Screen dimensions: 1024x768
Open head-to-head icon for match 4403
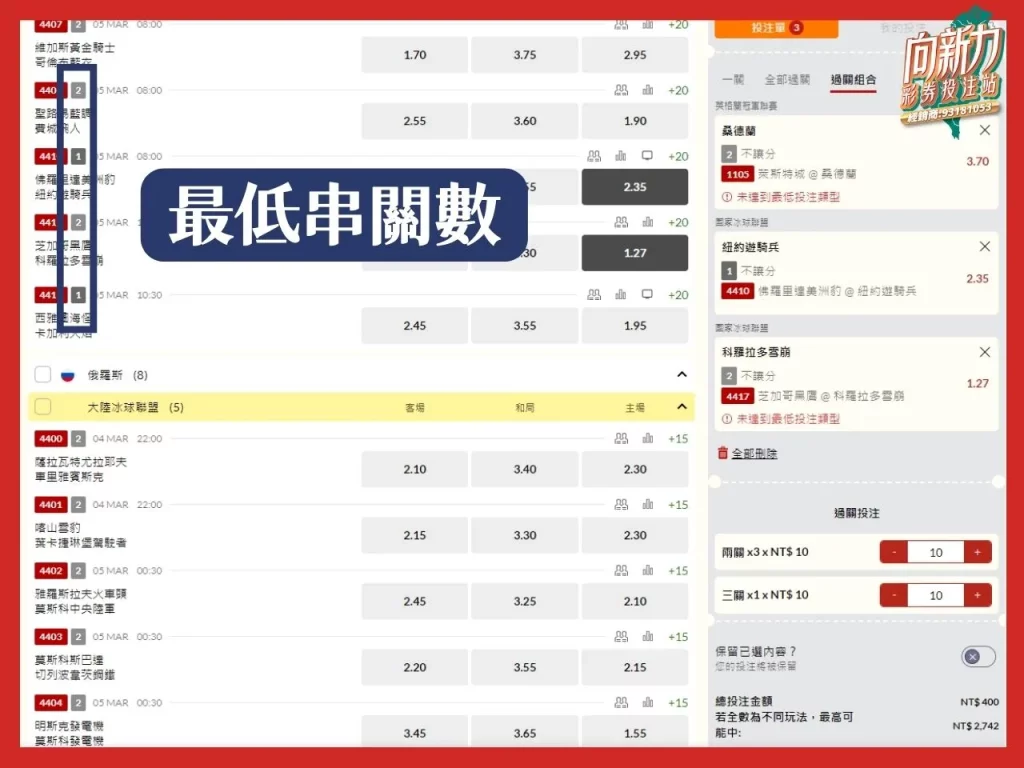click(x=621, y=637)
